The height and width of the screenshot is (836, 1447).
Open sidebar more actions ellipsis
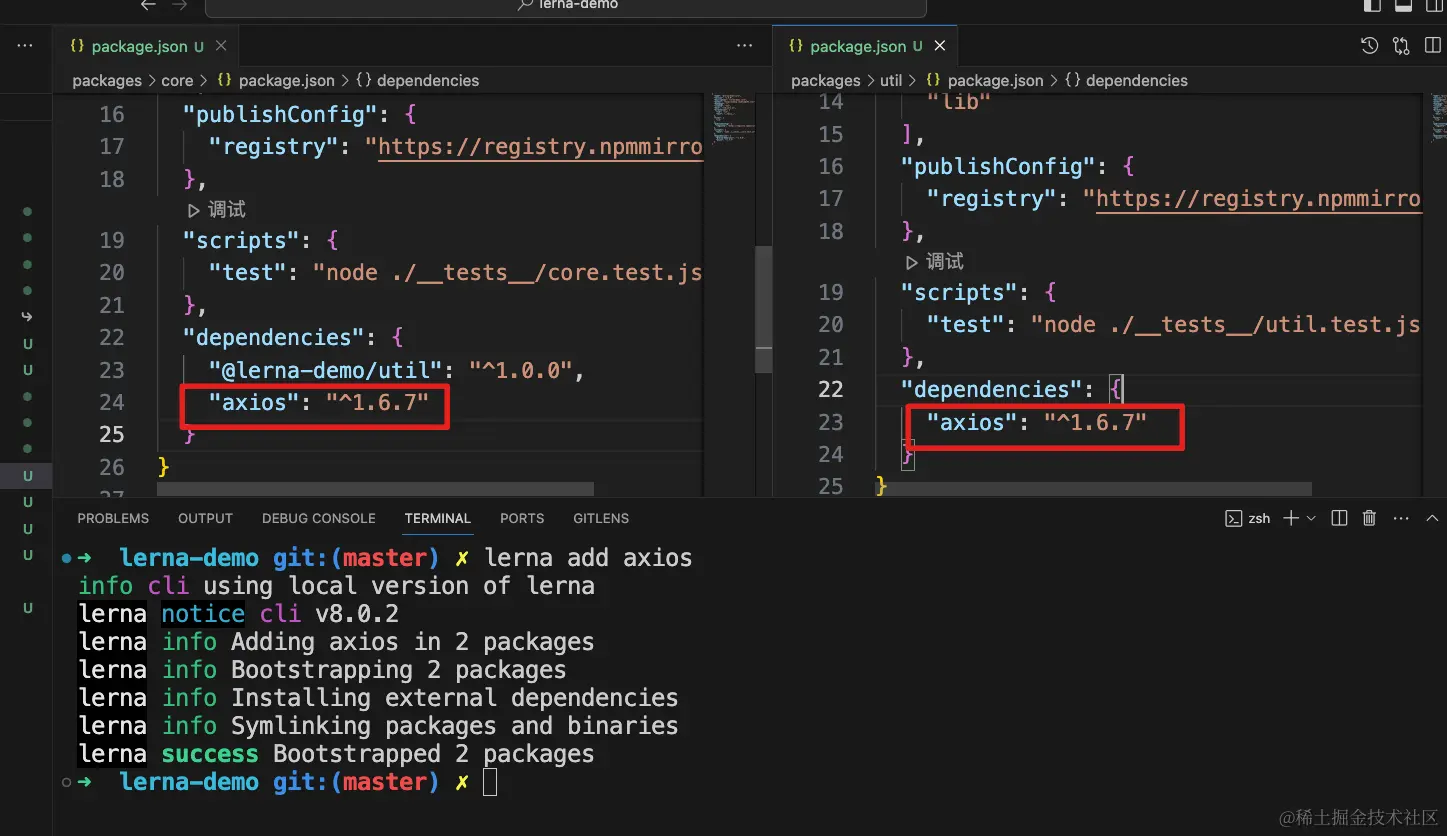click(x=25, y=46)
